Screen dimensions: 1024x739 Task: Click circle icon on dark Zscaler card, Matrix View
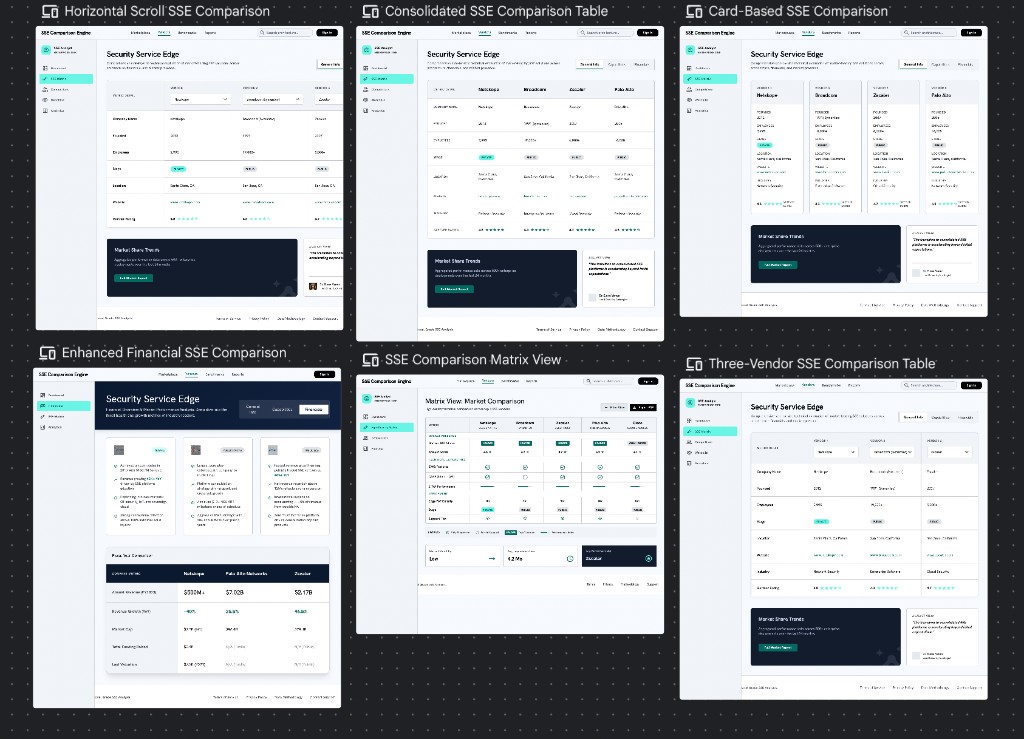point(648,558)
